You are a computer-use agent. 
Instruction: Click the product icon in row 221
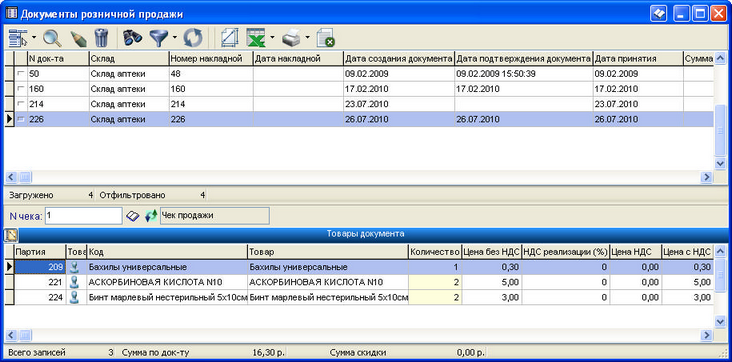click(75, 283)
